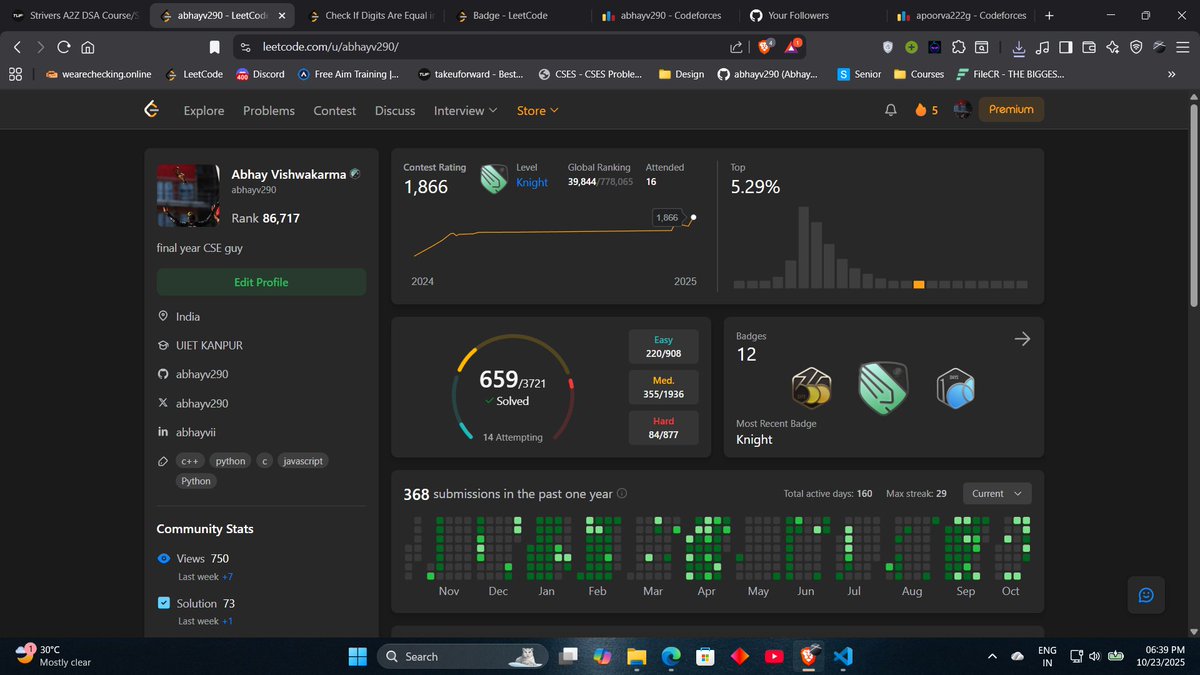This screenshot has height=675, width=1200.
Task: Click the address bar URL field
Action: [x=480, y=46]
